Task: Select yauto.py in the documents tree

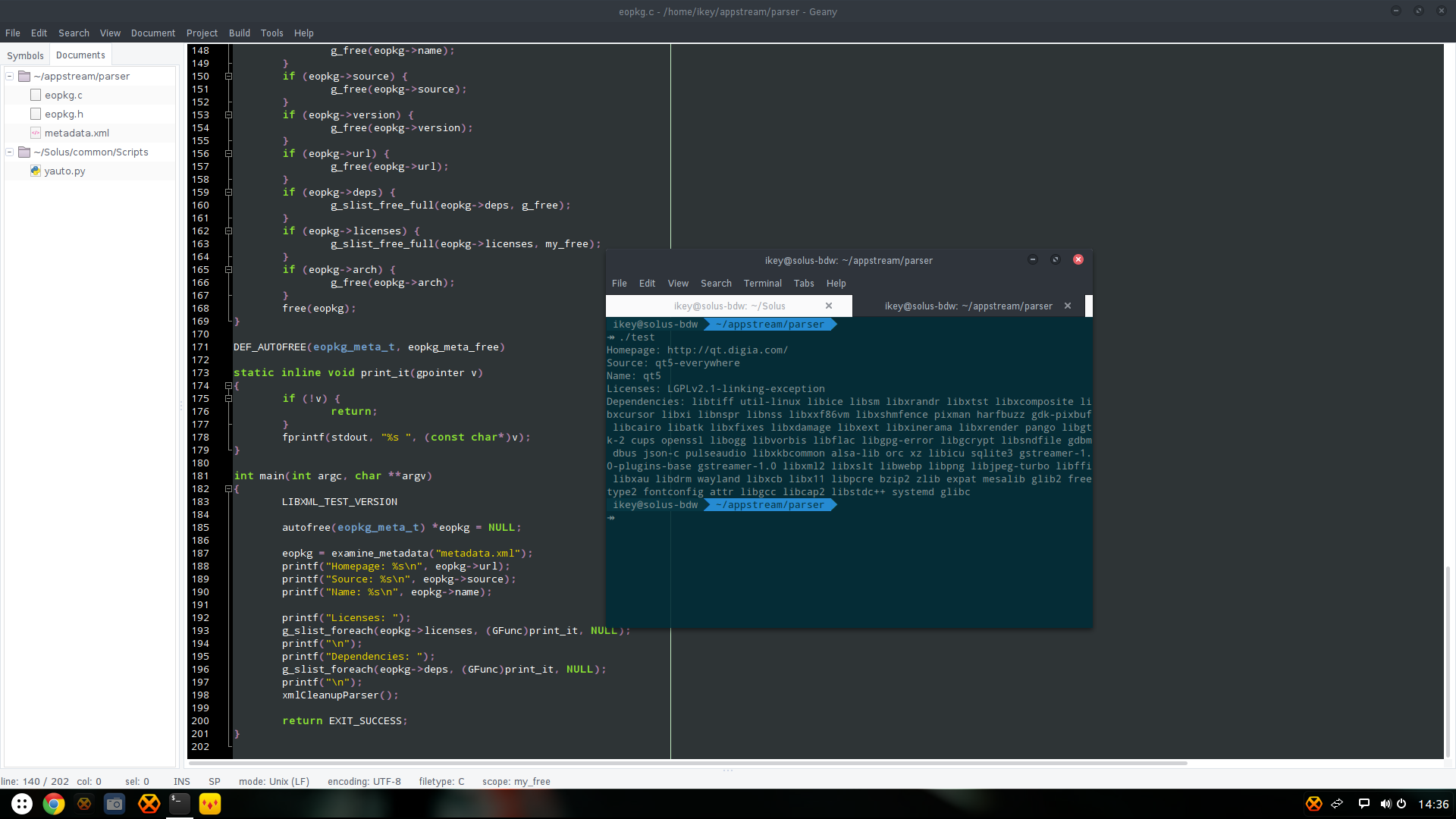Action: (64, 171)
